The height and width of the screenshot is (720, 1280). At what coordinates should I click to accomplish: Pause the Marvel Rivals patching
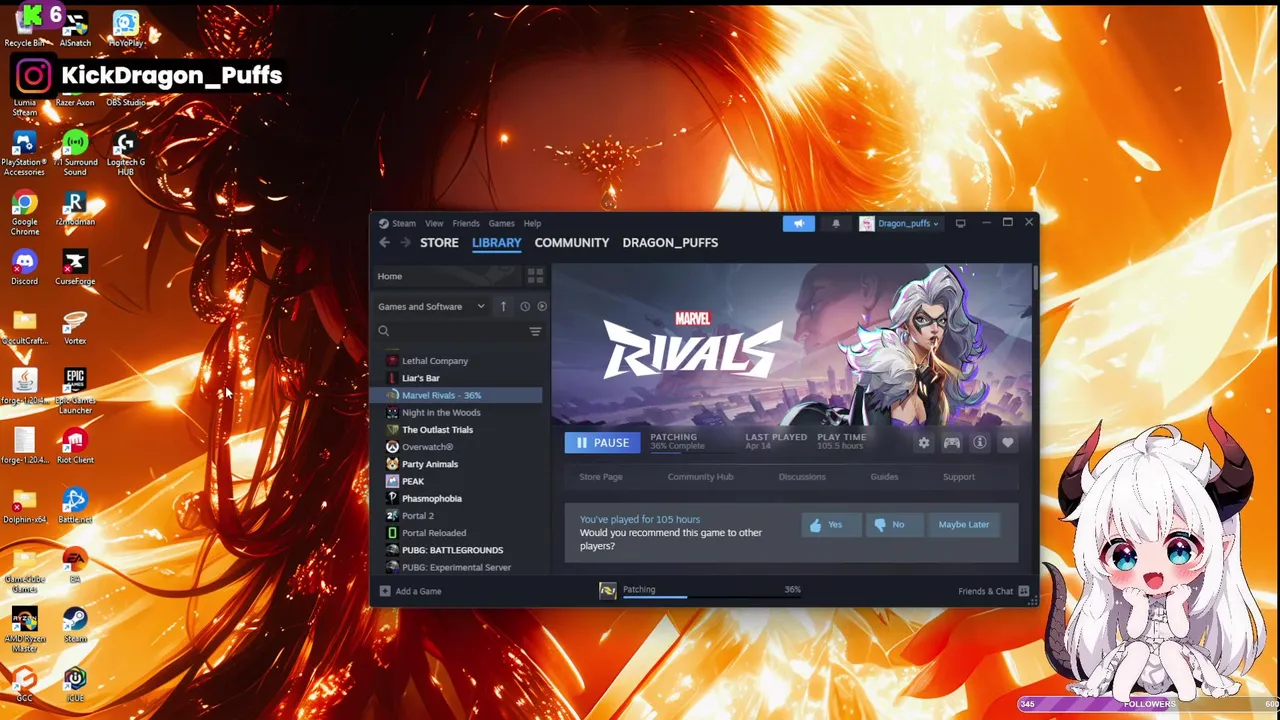click(602, 442)
